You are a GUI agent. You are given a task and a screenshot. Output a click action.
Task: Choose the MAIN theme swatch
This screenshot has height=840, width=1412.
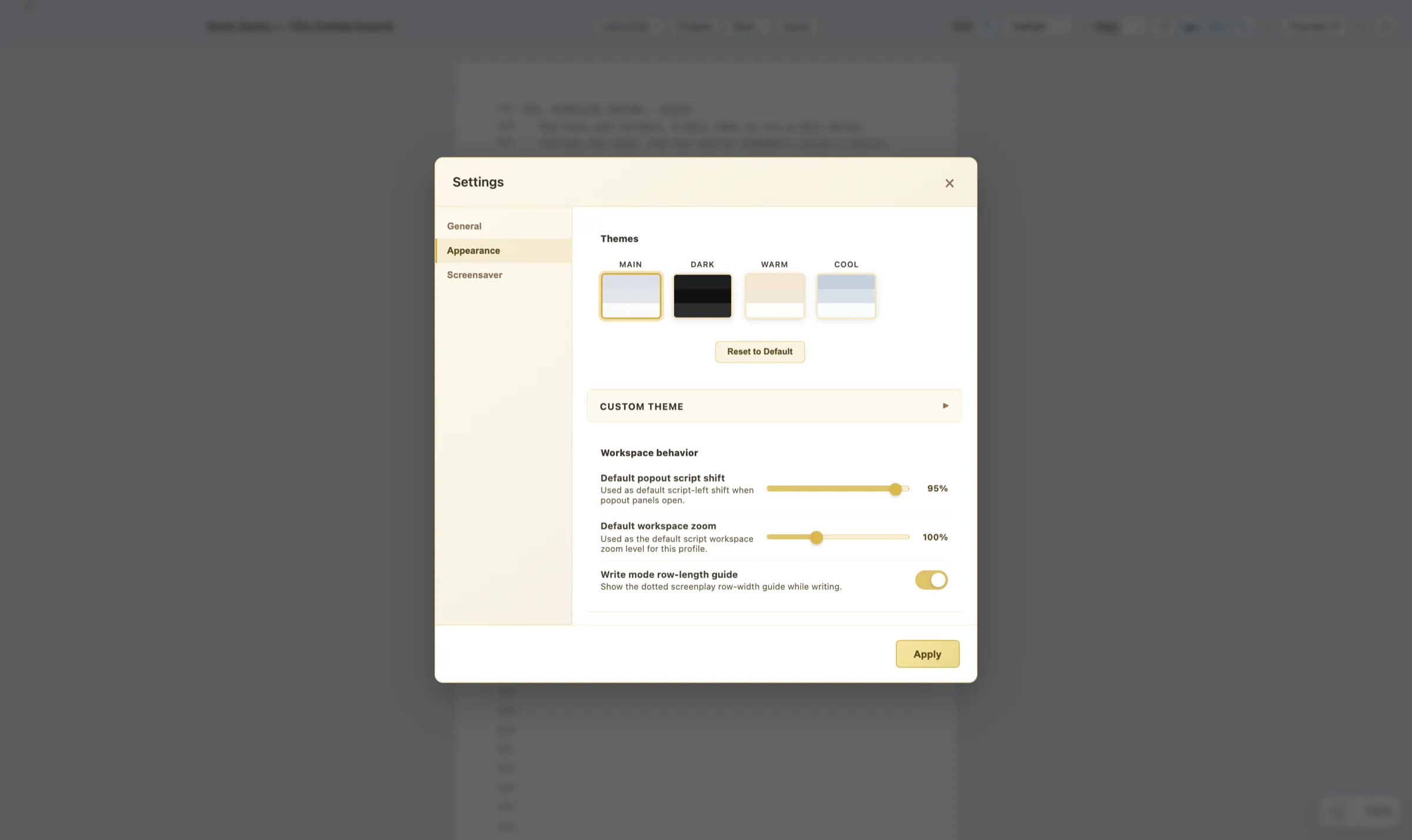click(631, 295)
